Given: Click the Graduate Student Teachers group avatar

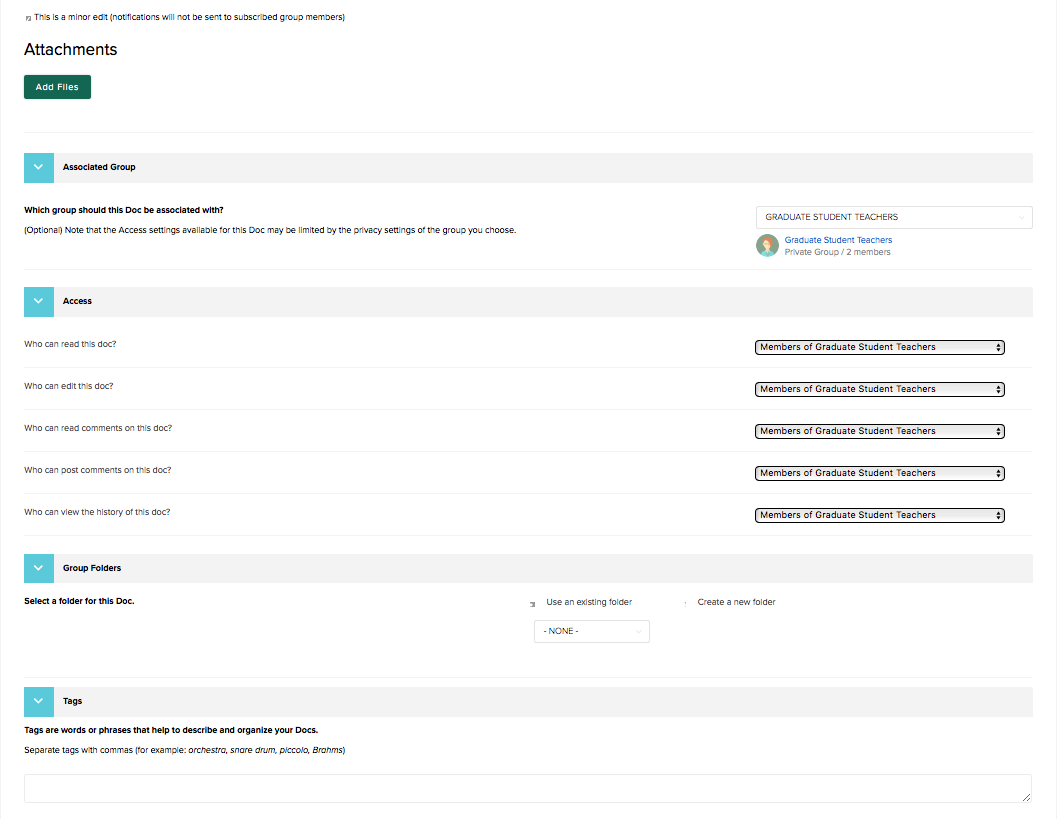Looking at the screenshot, I should (767, 246).
